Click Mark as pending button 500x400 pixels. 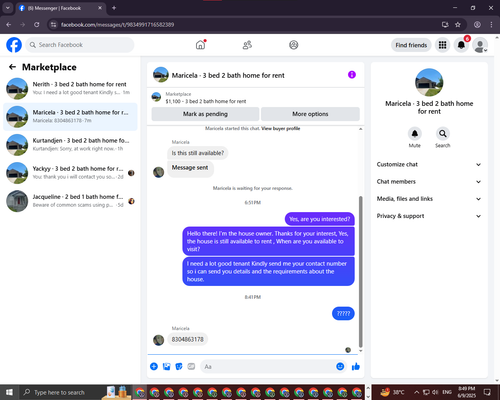[x=205, y=114]
